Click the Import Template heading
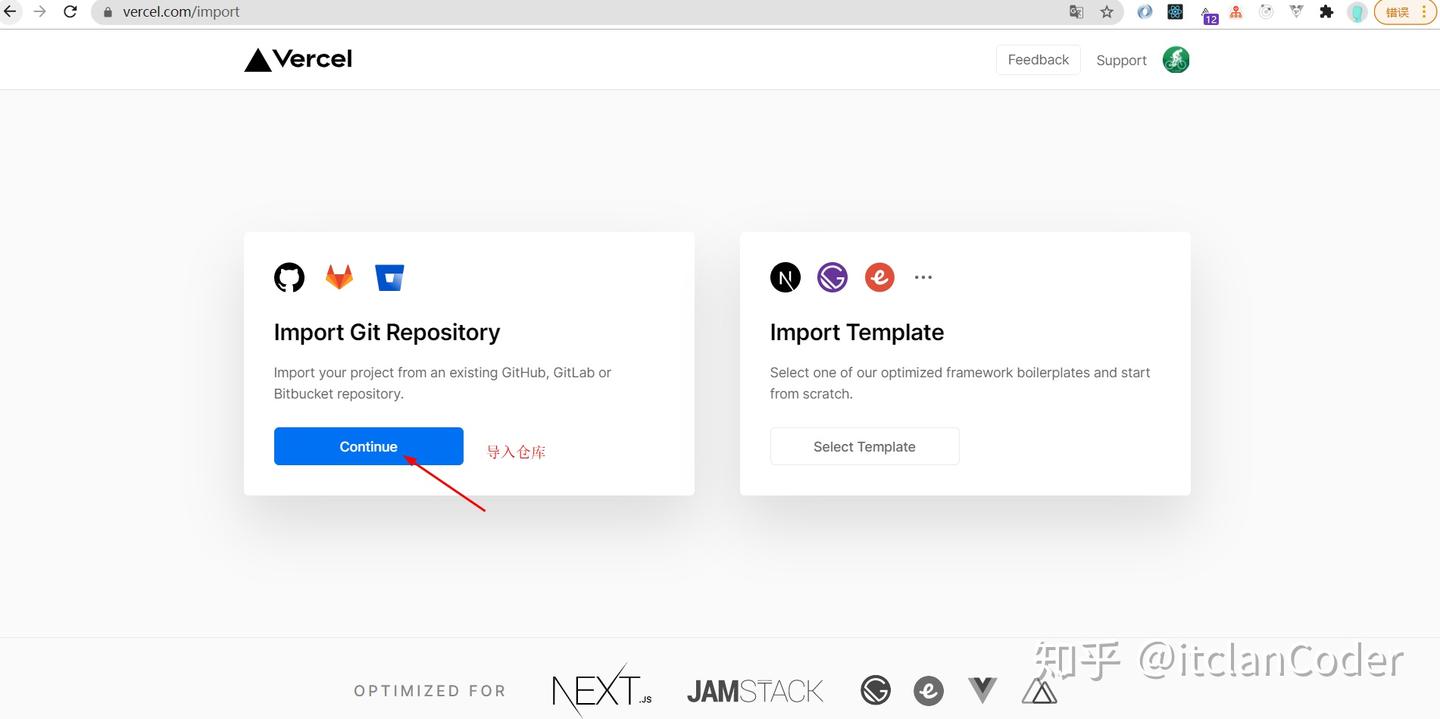Screen dimensions: 1440x719 click(x=857, y=332)
